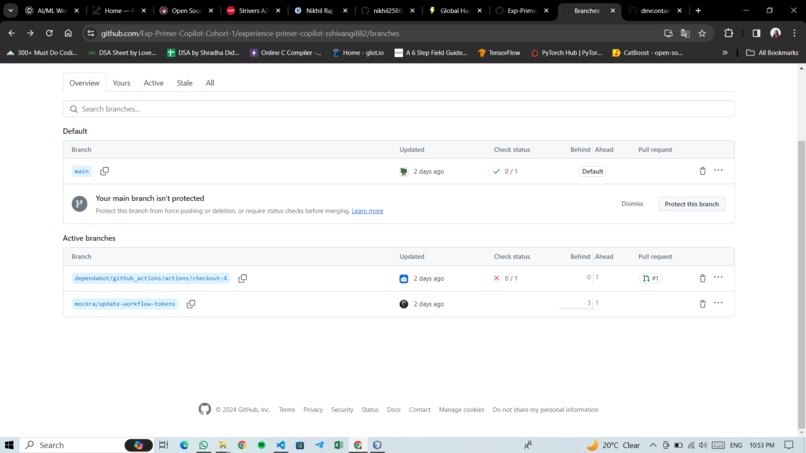Switch to the devcontainer browser tab
The height and width of the screenshot is (453, 806).
click(655, 10)
